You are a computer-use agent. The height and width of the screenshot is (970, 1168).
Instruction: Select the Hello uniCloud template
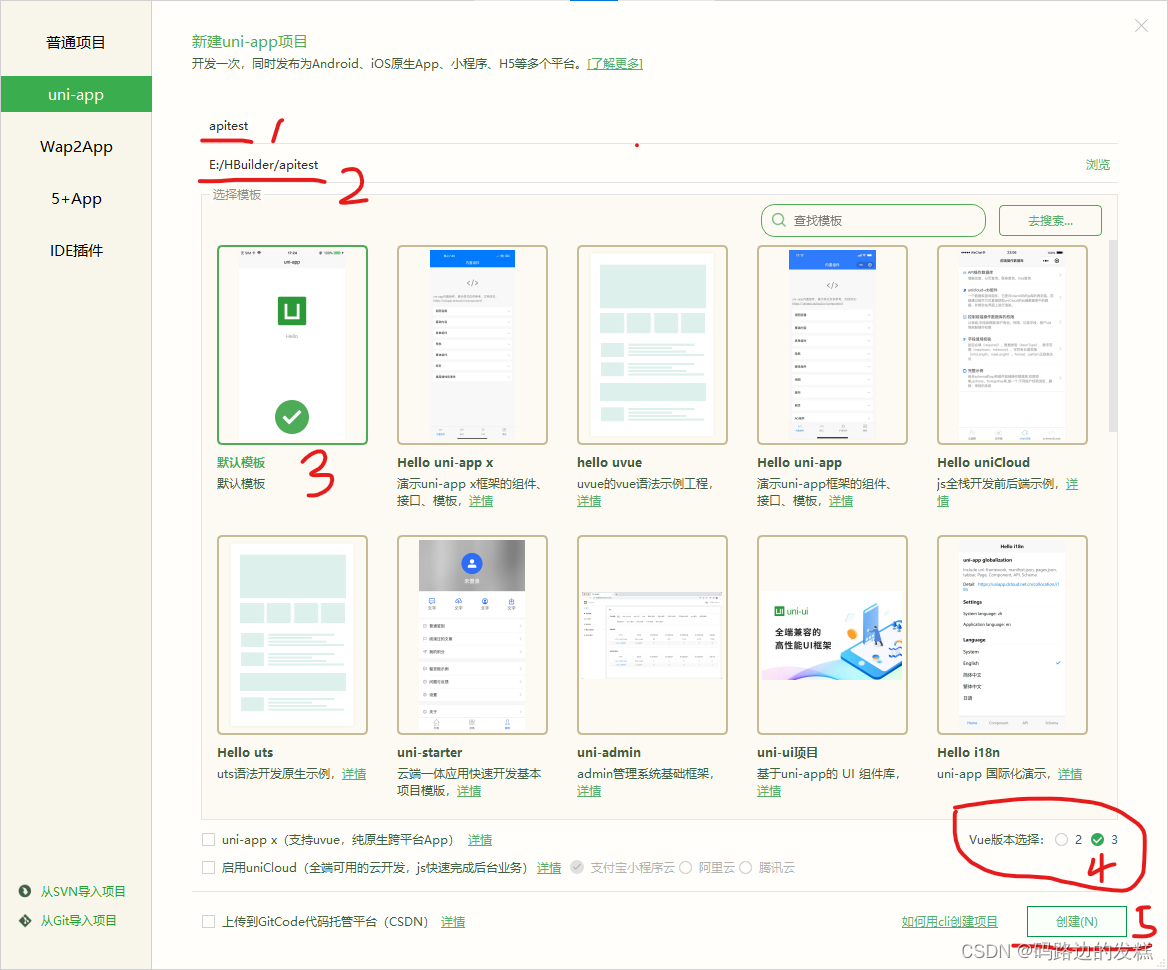1012,345
